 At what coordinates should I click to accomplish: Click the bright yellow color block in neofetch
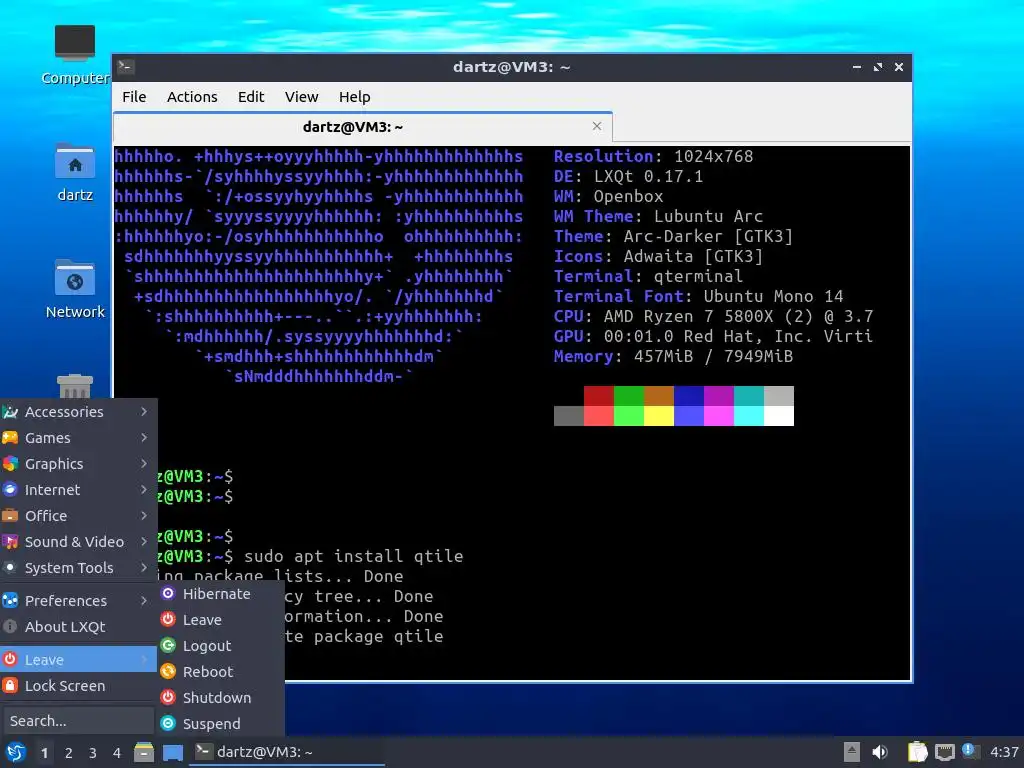click(x=659, y=416)
